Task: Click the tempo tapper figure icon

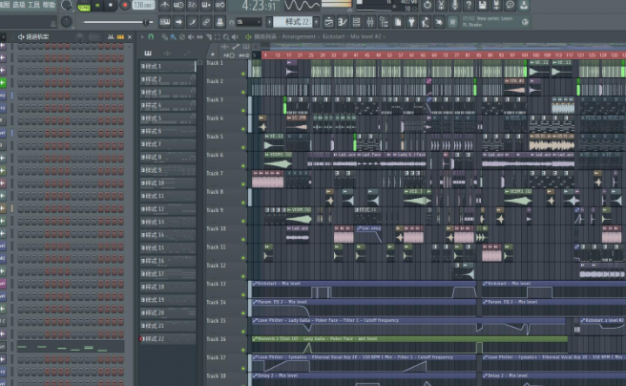Action: [425, 22]
